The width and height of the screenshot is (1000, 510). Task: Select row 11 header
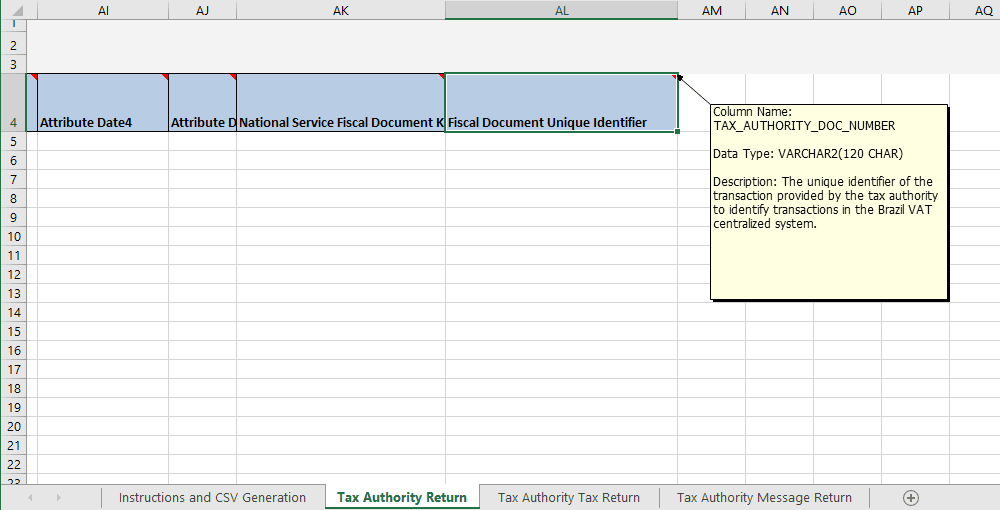coord(13,256)
